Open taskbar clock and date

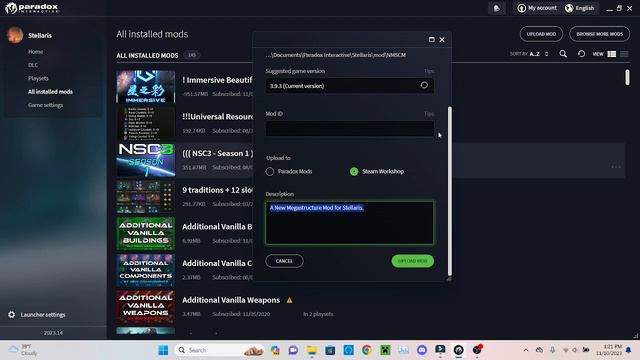(x=609, y=350)
